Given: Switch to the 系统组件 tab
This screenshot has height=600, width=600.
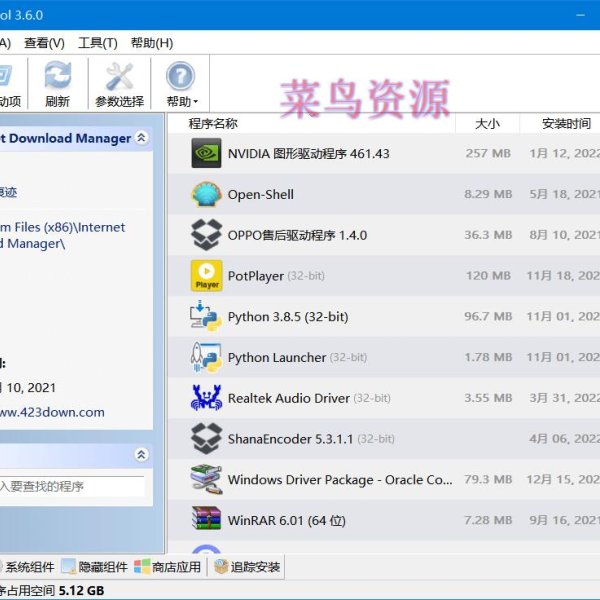Looking at the screenshot, I should pyautogui.click(x=27, y=567).
